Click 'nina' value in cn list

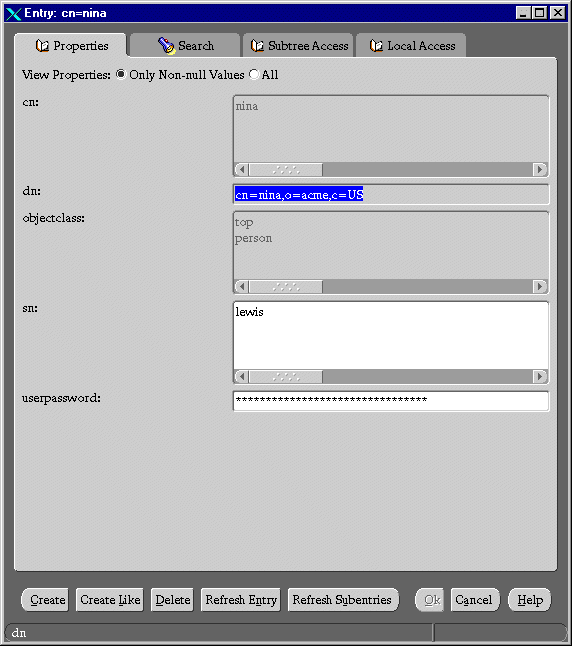(x=246, y=106)
